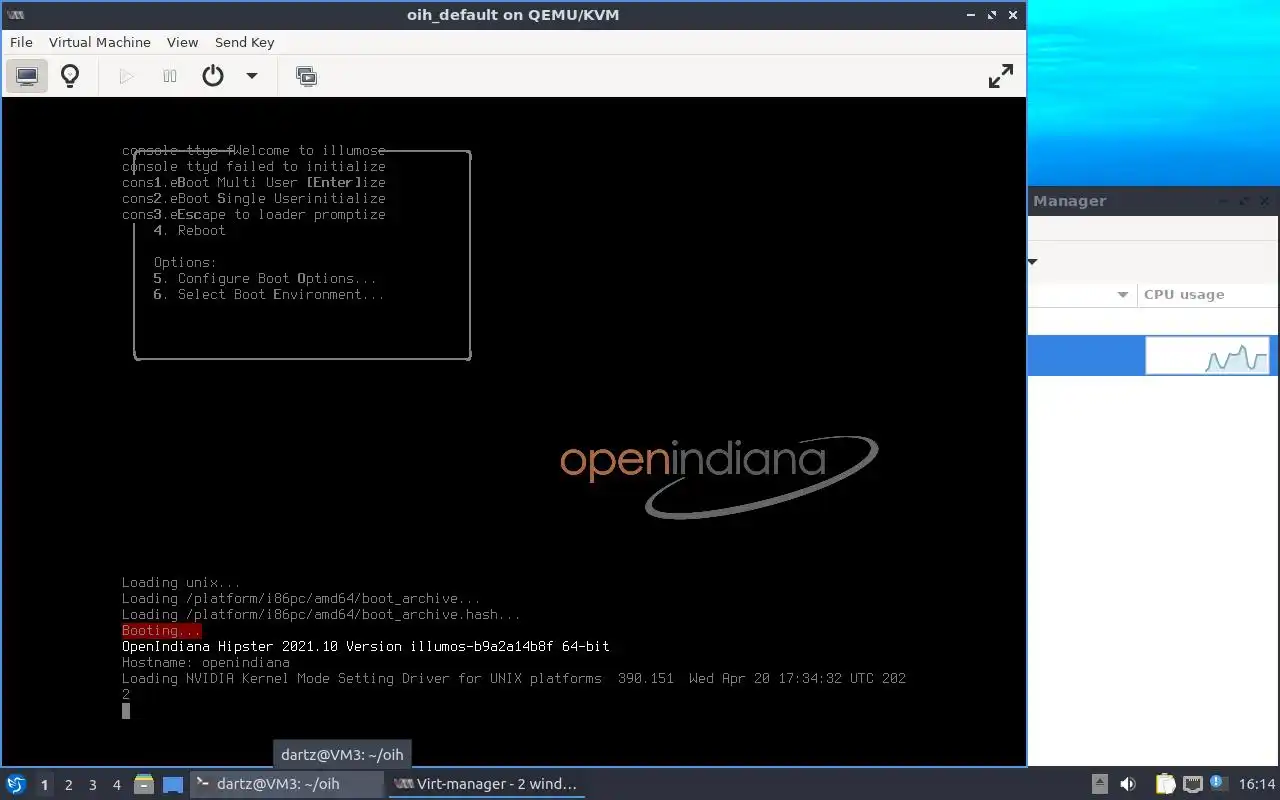The width and height of the screenshot is (1280, 800).
Task: Switch to workspace 1
Action: click(x=44, y=785)
